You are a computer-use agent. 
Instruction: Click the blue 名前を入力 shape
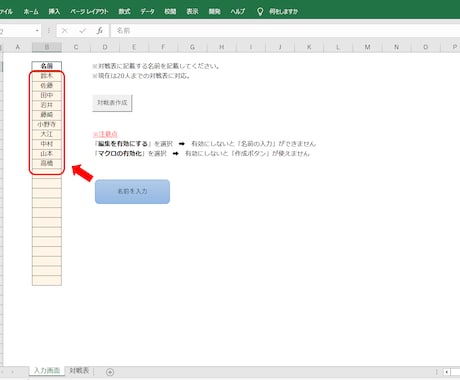(x=132, y=191)
